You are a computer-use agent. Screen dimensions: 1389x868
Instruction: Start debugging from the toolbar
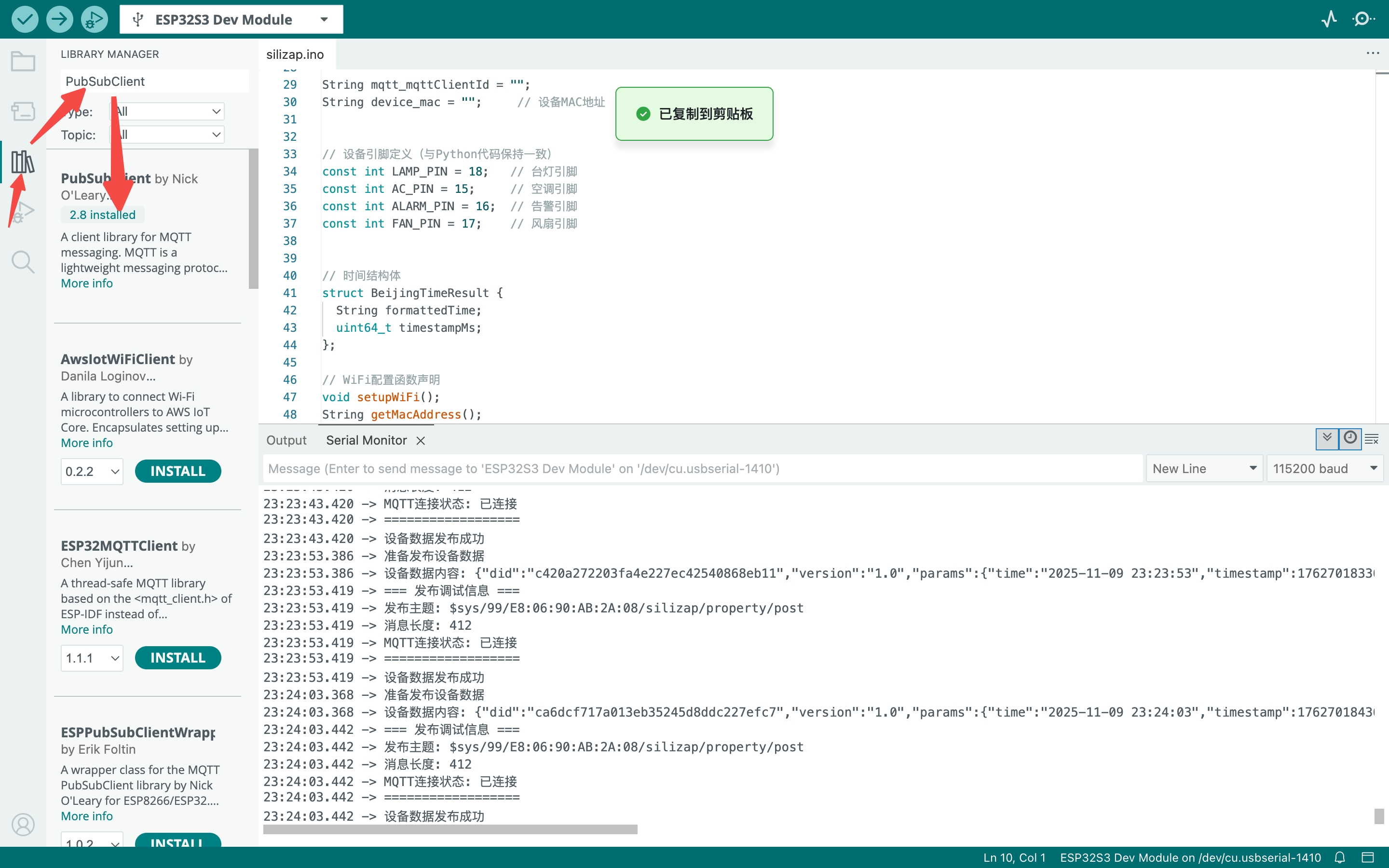point(94,19)
